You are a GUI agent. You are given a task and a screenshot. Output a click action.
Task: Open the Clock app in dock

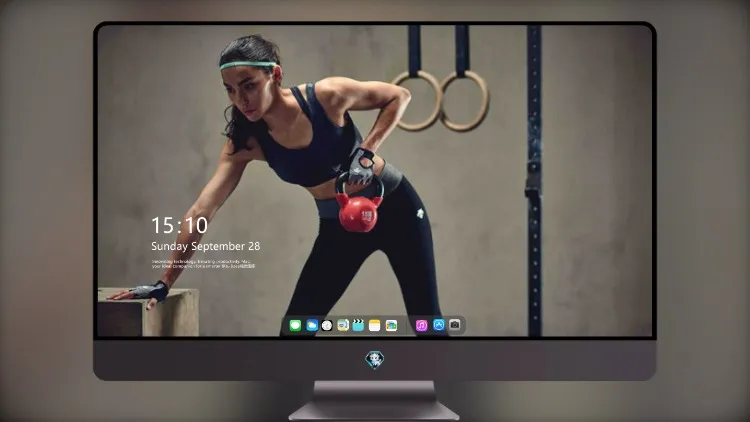click(327, 326)
